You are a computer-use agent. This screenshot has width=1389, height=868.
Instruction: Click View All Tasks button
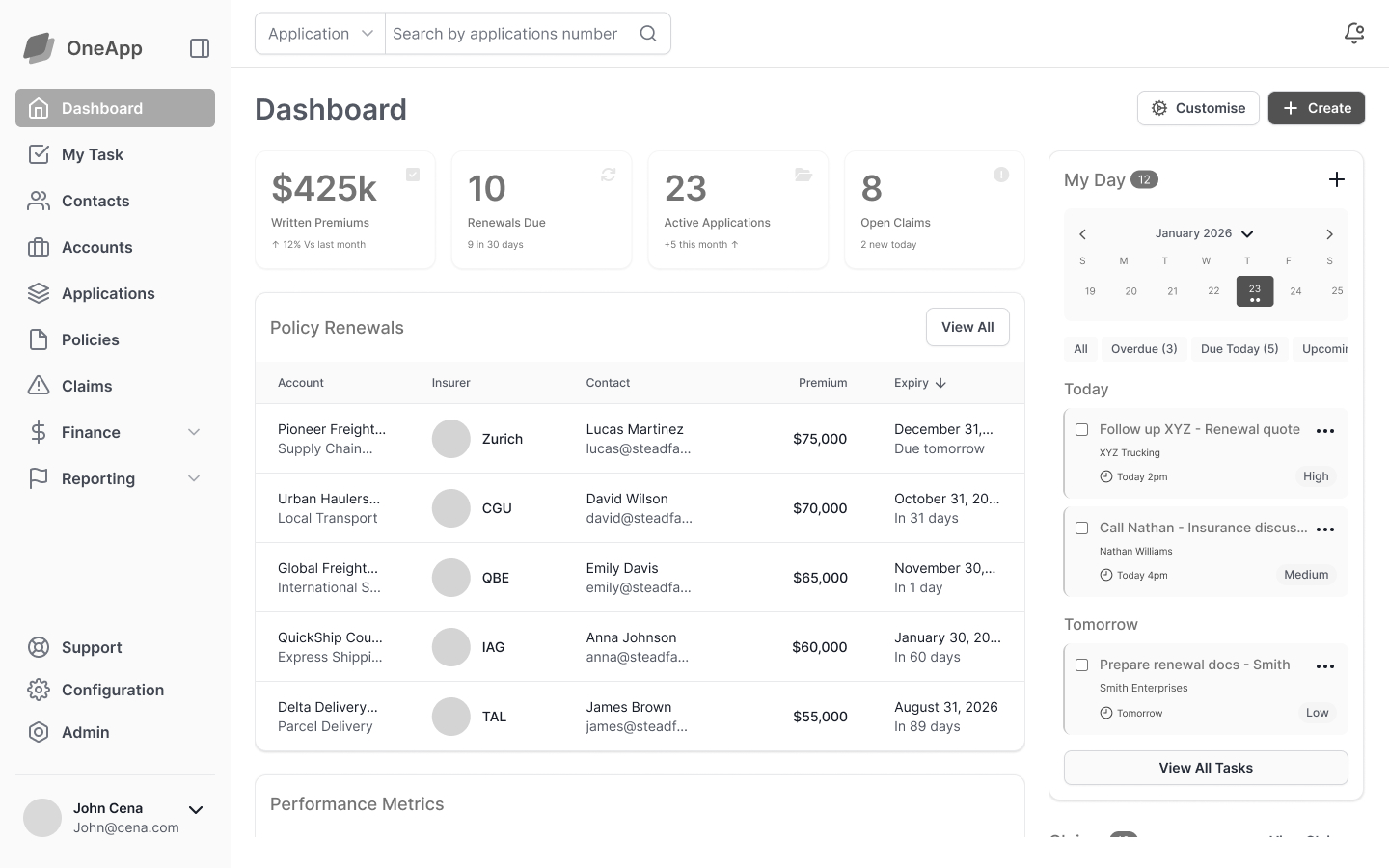(1206, 768)
